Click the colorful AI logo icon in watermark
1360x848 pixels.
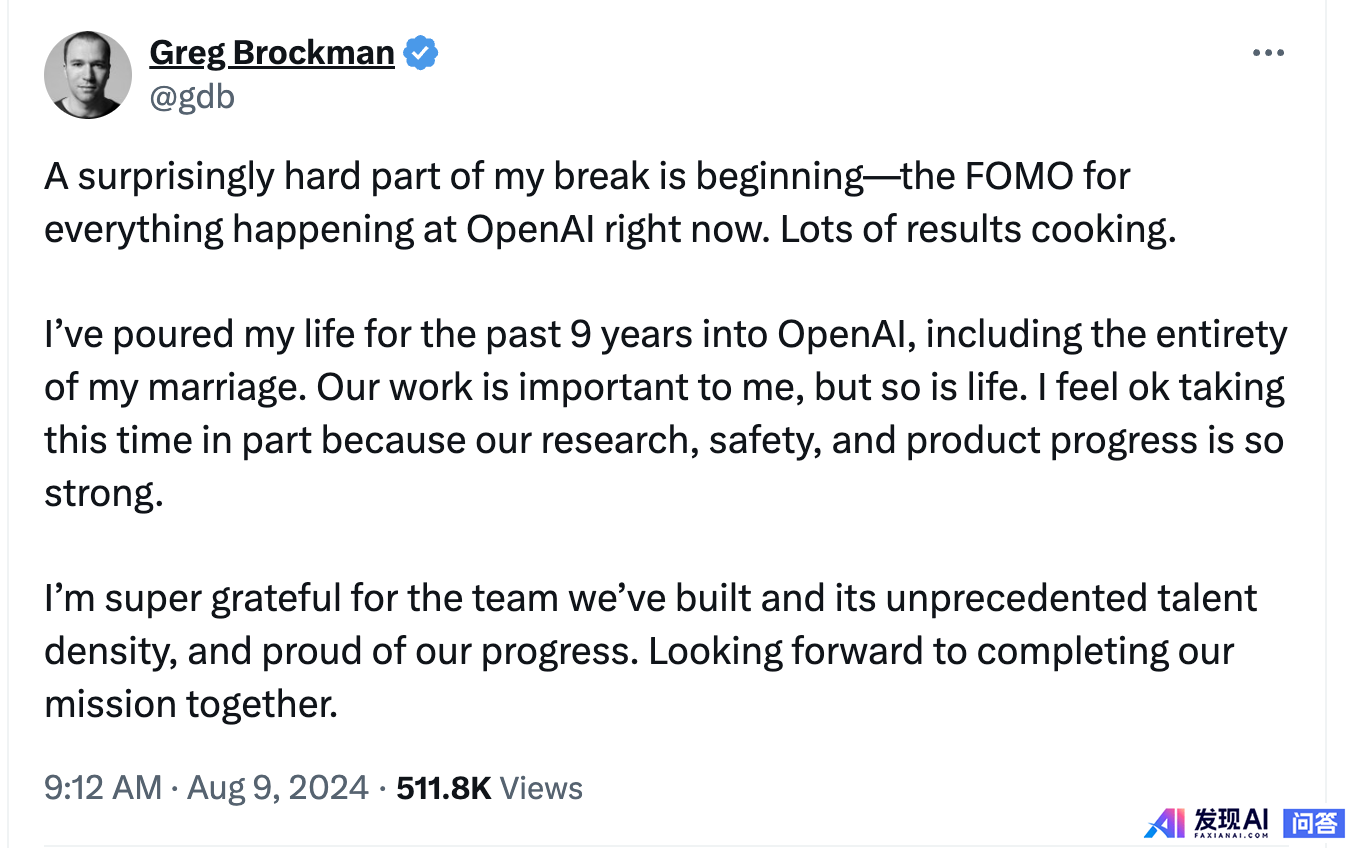(1165, 822)
